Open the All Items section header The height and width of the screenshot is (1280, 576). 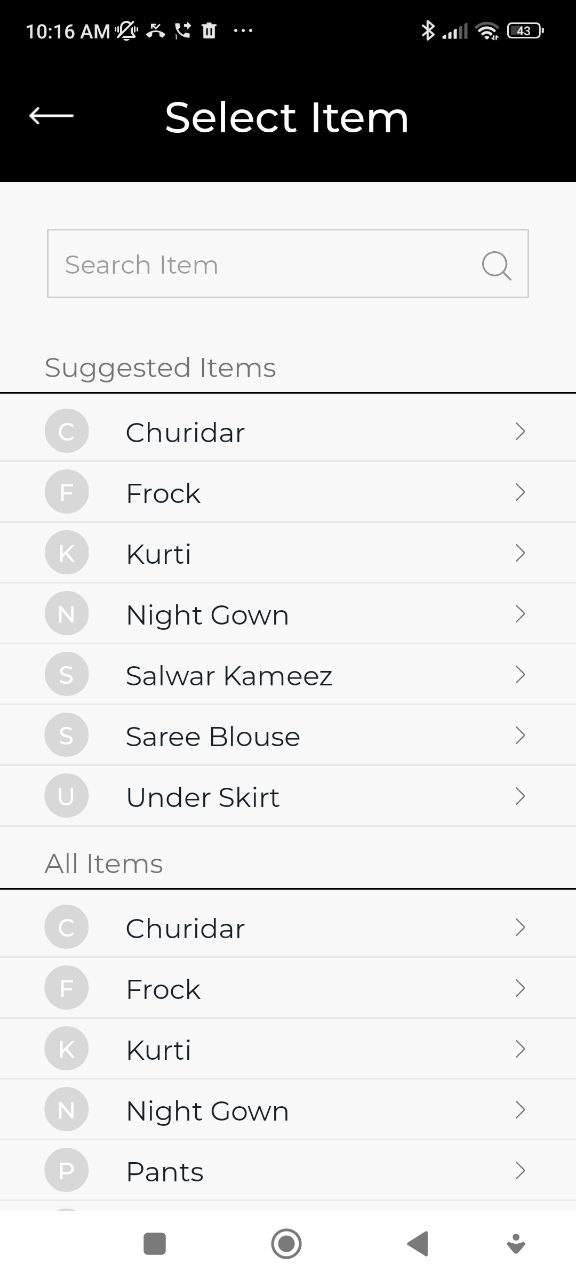coord(104,862)
